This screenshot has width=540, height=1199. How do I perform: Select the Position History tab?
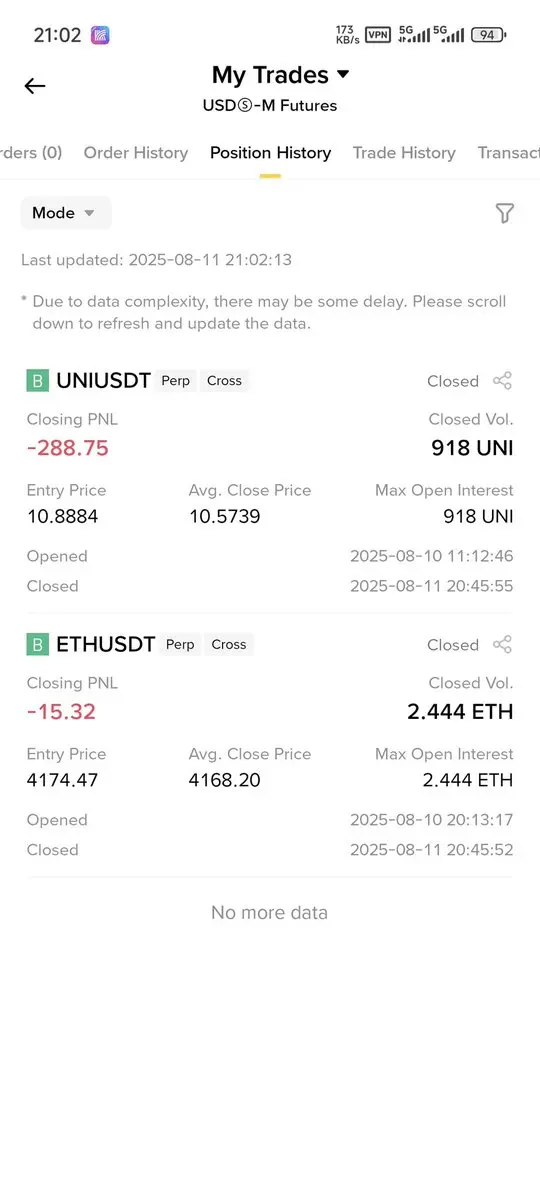(271, 153)
